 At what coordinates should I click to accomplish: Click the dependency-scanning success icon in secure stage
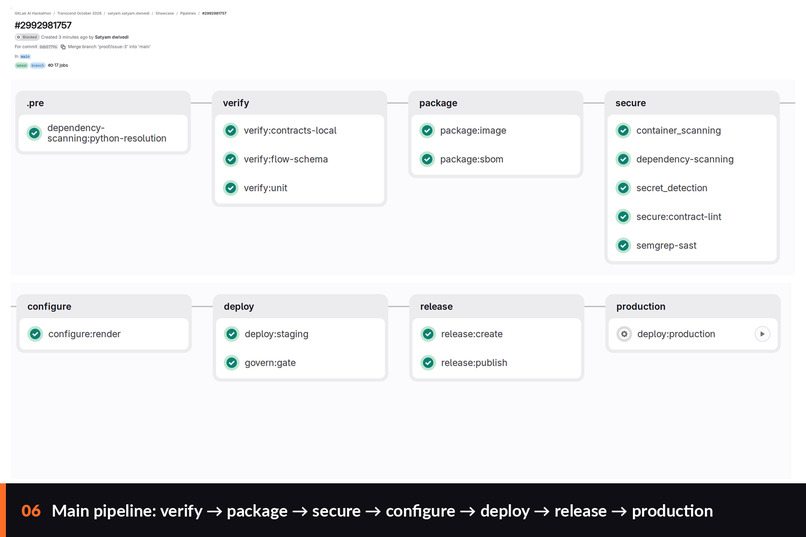[x=624, y=159]
